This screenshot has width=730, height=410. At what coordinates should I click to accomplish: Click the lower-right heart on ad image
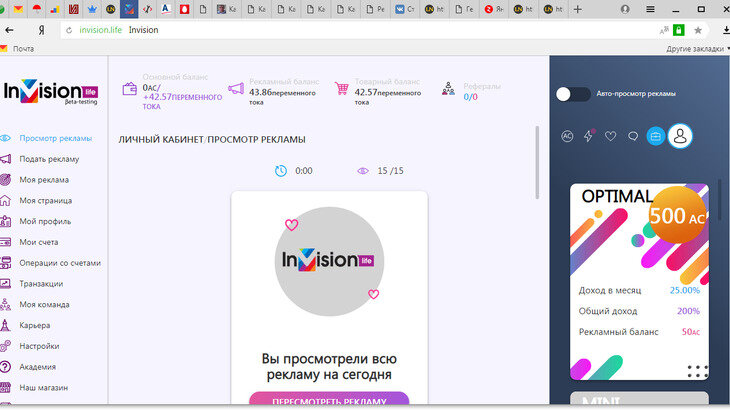[373, 294]
